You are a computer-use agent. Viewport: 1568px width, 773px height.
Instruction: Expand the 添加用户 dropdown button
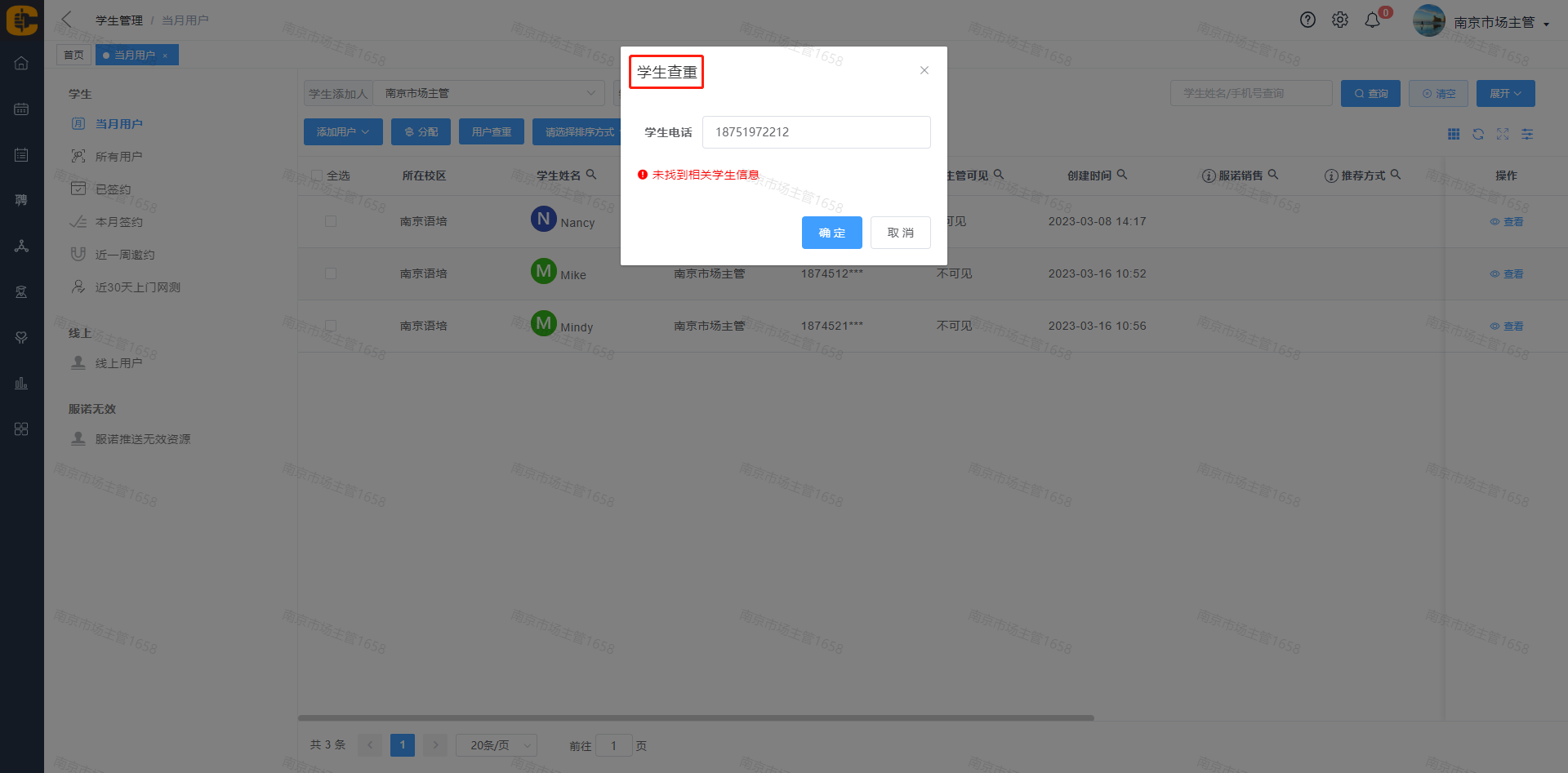tap(343, 132)
